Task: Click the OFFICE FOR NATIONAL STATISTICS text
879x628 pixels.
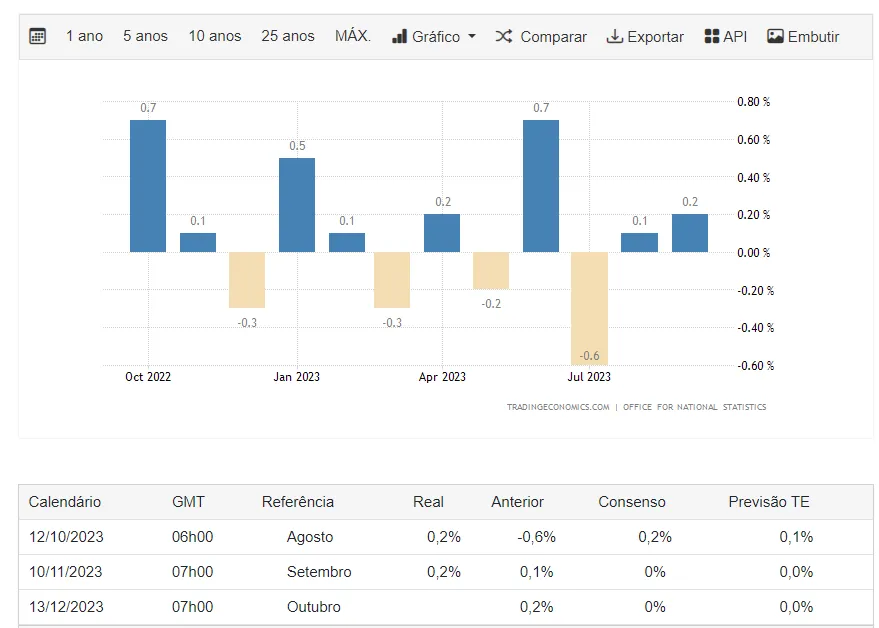Action: [x=695, y=407]
